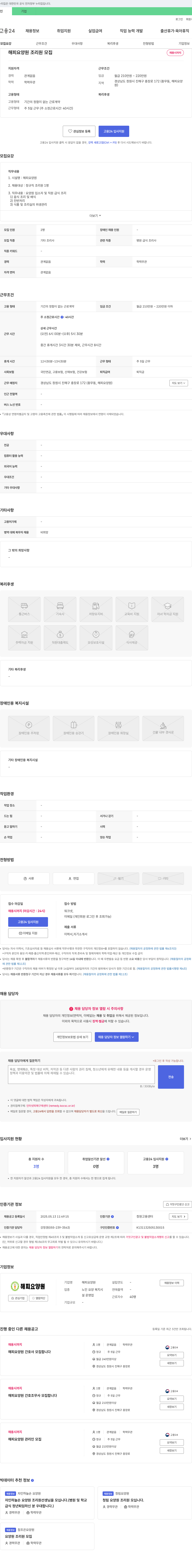Click the 기타 screening method box
Viewport: 192px width, 1568px height.
[x=163, y=878]
